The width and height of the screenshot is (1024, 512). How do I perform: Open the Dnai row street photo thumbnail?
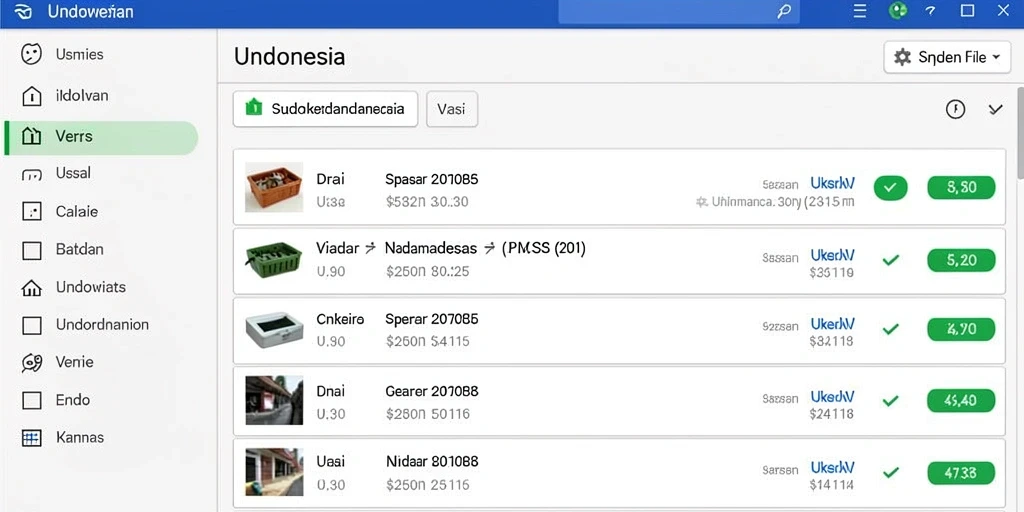[x=274, y=400]
